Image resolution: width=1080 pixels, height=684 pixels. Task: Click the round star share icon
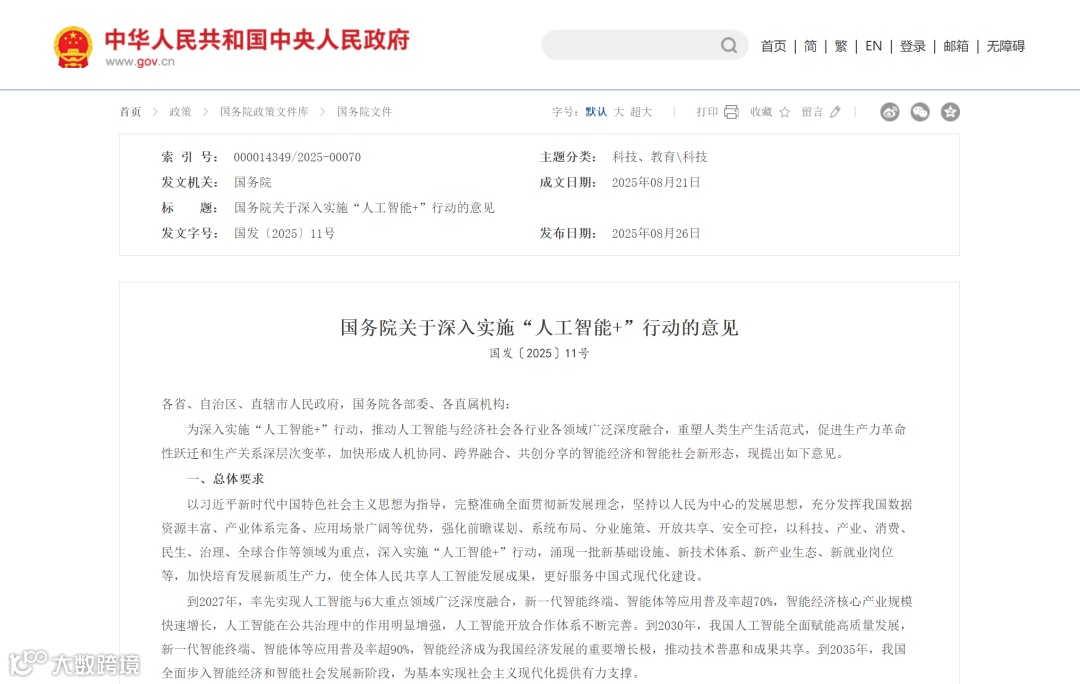tap(951, 112)
